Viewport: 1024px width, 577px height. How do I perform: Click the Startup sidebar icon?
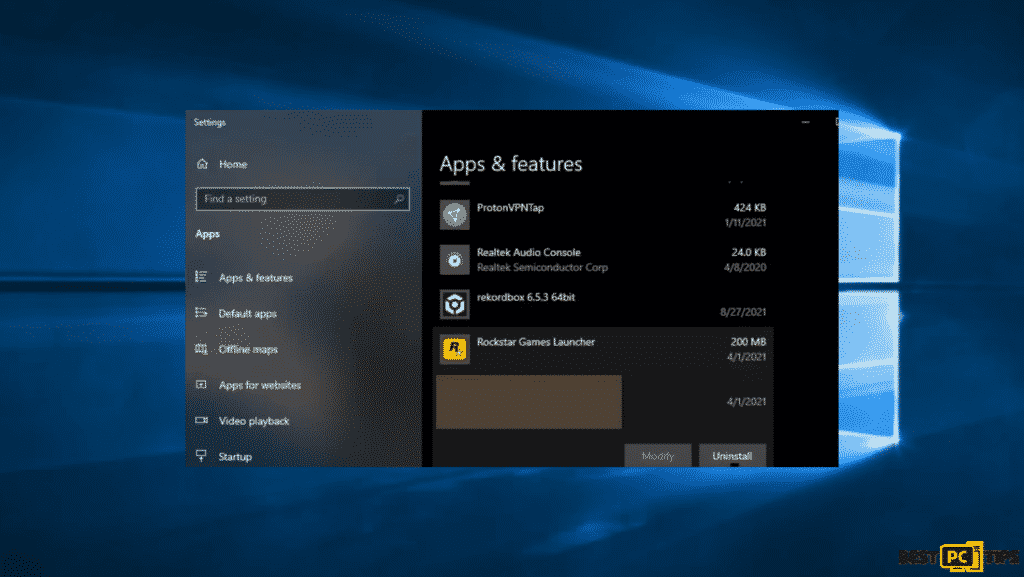(201, 456)
